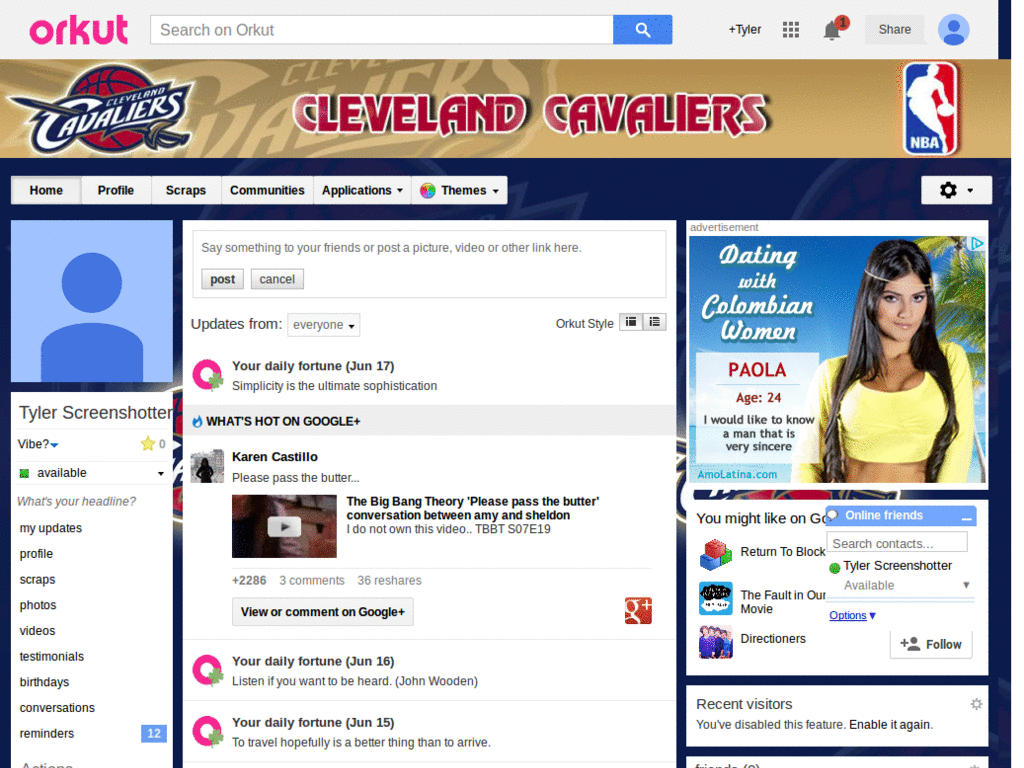Click the Jun 17 fortune icon

(208, 376)
